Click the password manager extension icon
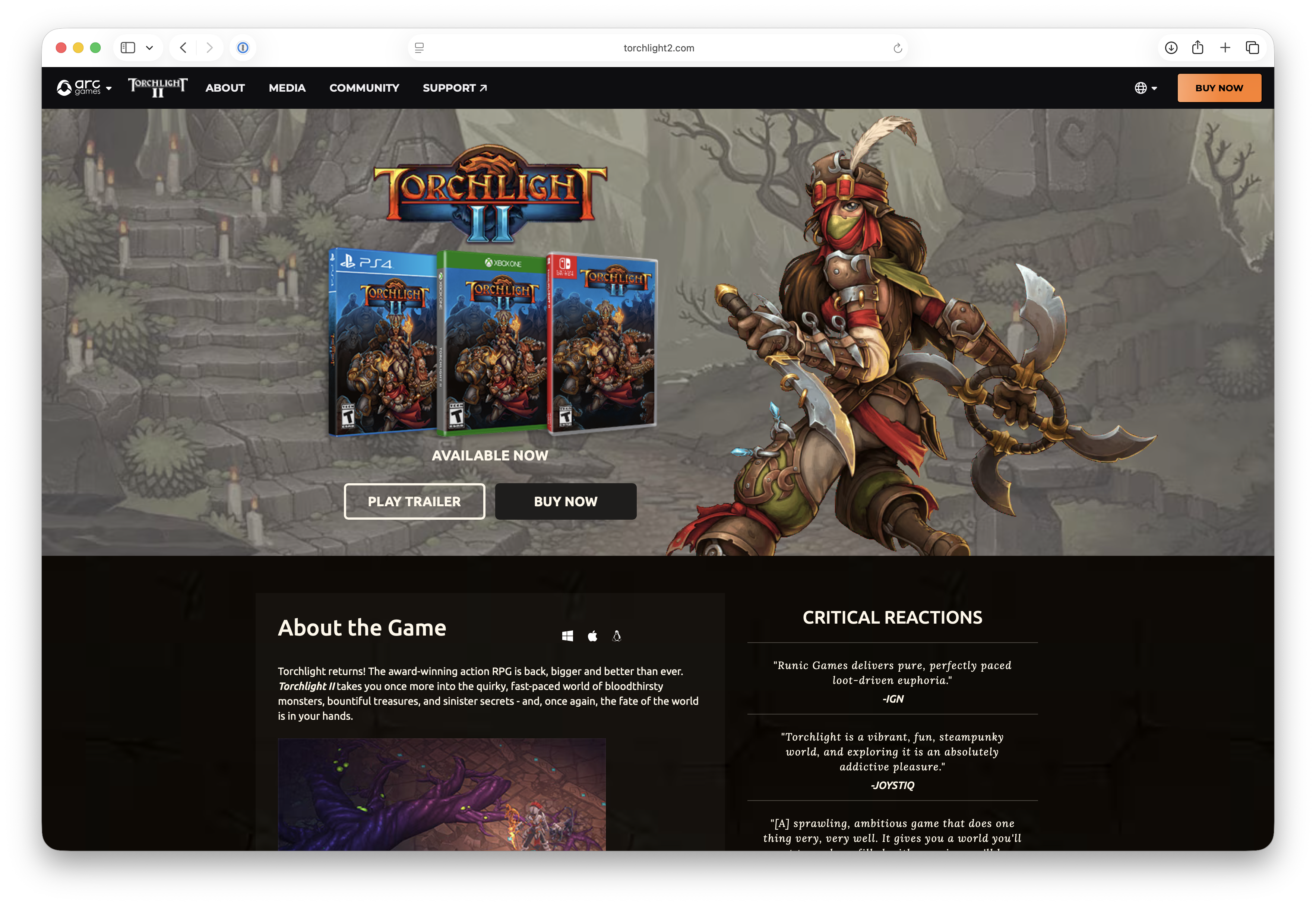1316x906 pixels. click(243, 48)
